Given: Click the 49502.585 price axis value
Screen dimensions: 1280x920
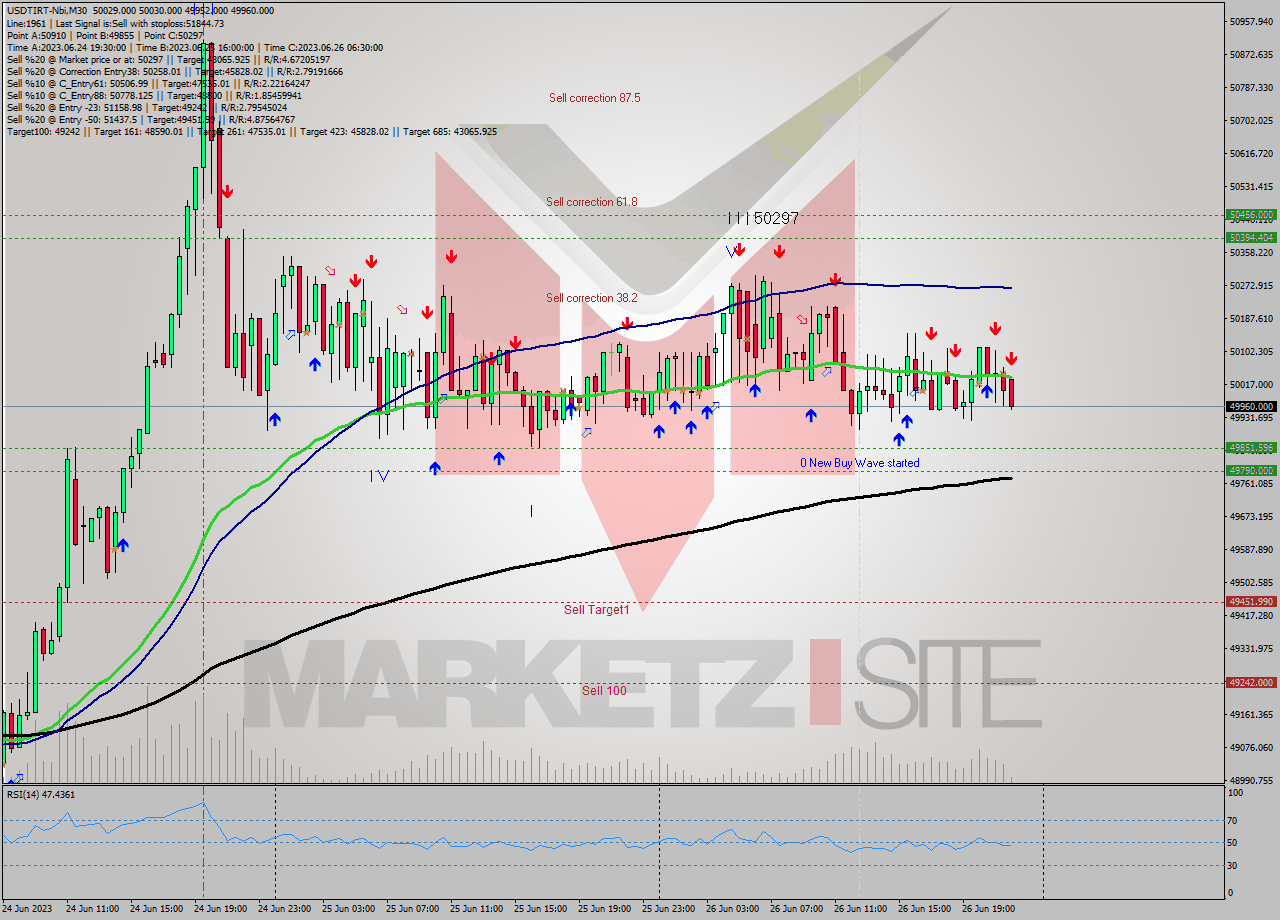Looking at the screenshot, I should pyautogui.click(x=1251, y=582).
